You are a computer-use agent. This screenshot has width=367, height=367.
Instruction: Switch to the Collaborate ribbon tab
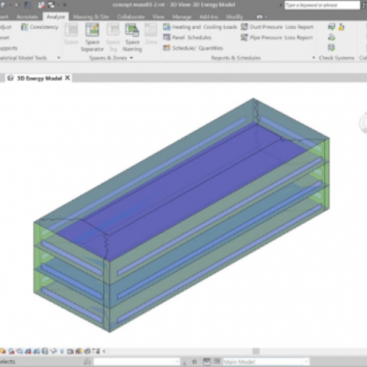click(131, 17)
